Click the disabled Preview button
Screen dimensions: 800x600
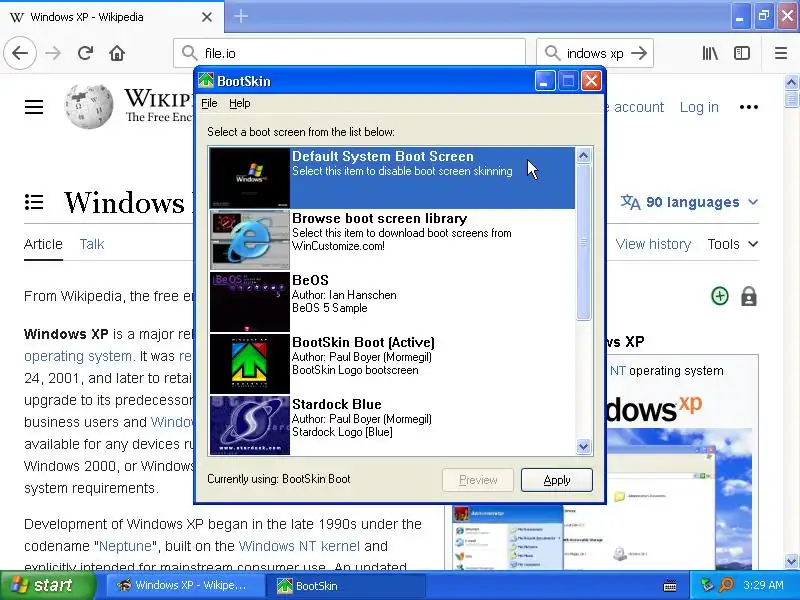[x=478, y=480]
